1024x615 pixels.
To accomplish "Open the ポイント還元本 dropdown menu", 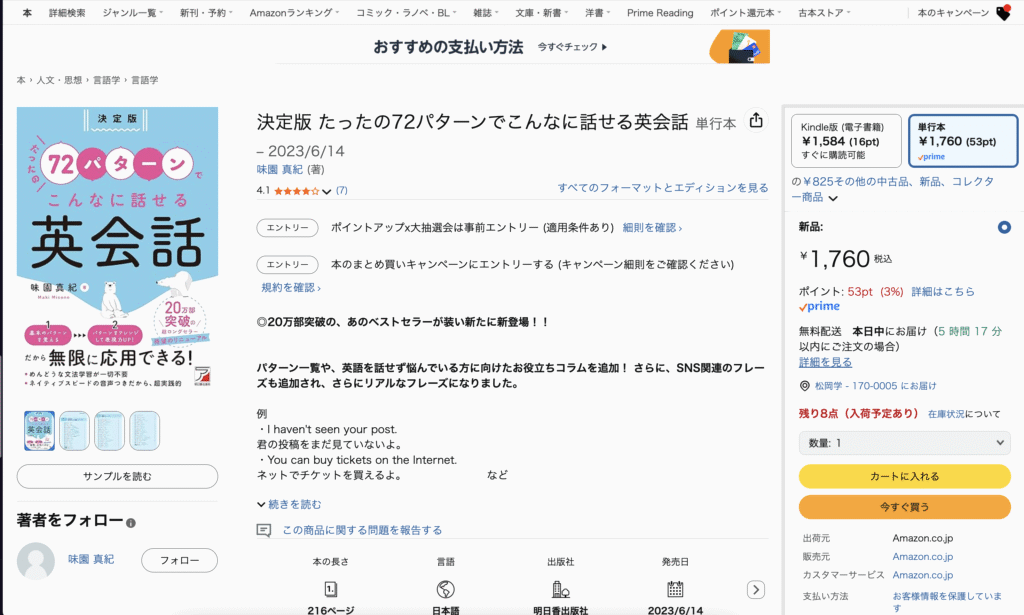I will [x=745, y=13].
